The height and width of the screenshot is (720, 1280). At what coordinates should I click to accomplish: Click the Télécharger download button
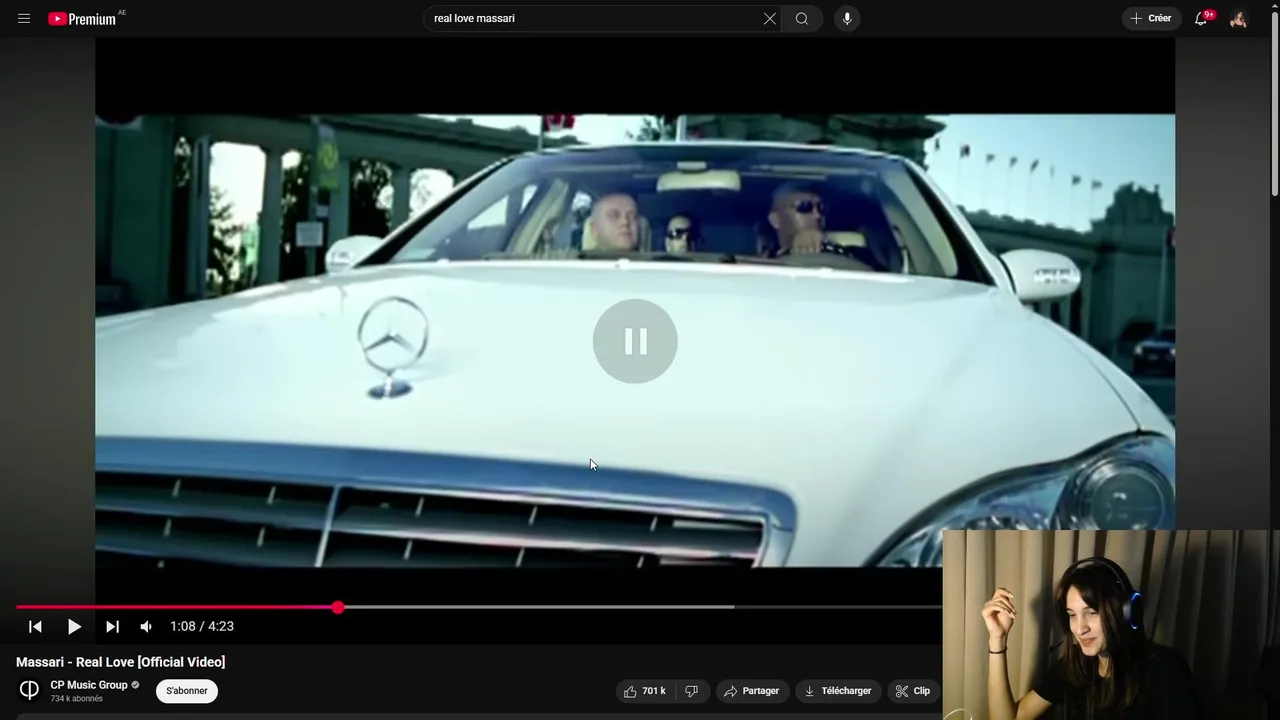pos(838,691)
